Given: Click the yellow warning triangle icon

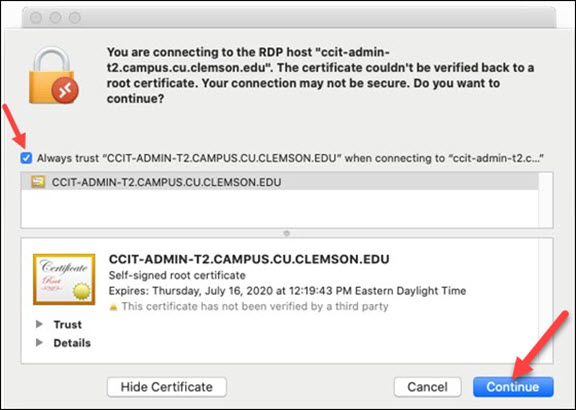Looking at the screenshot, I should (x=114, y=307).
